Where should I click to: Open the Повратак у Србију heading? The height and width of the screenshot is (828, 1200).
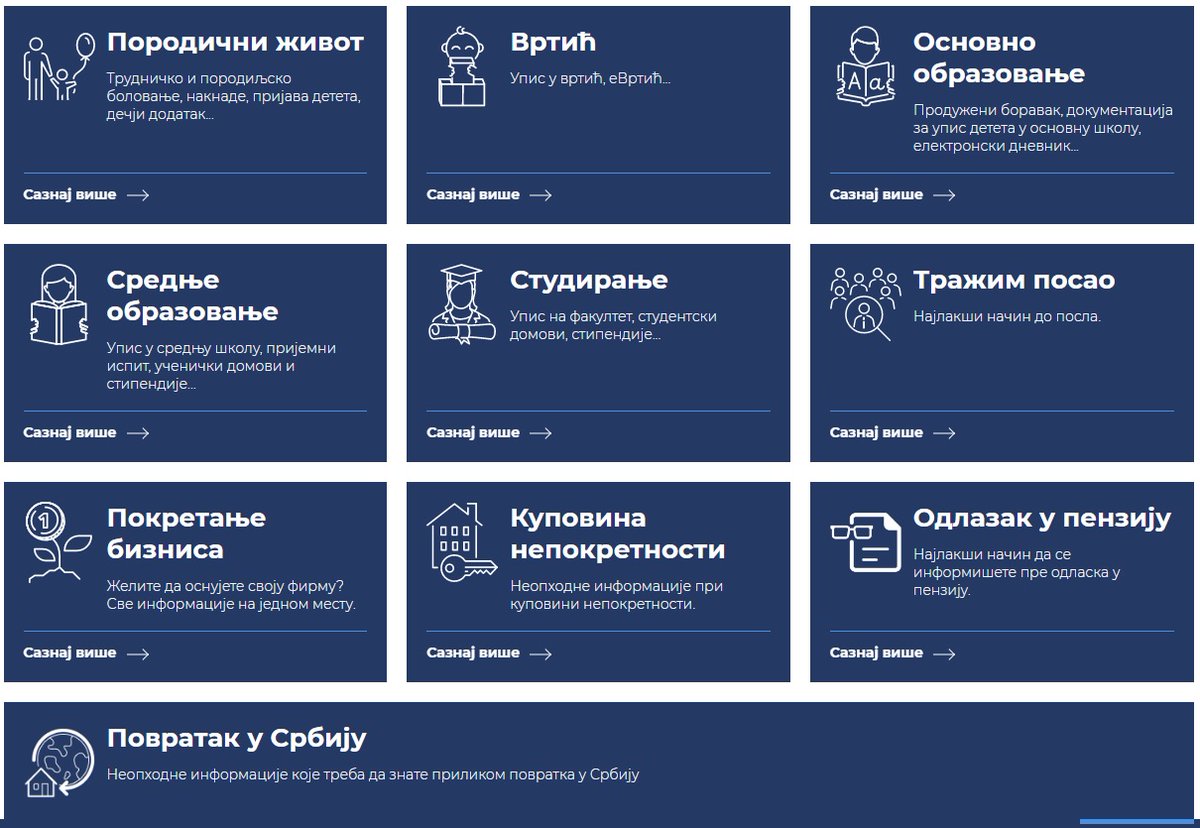(236, 740)
